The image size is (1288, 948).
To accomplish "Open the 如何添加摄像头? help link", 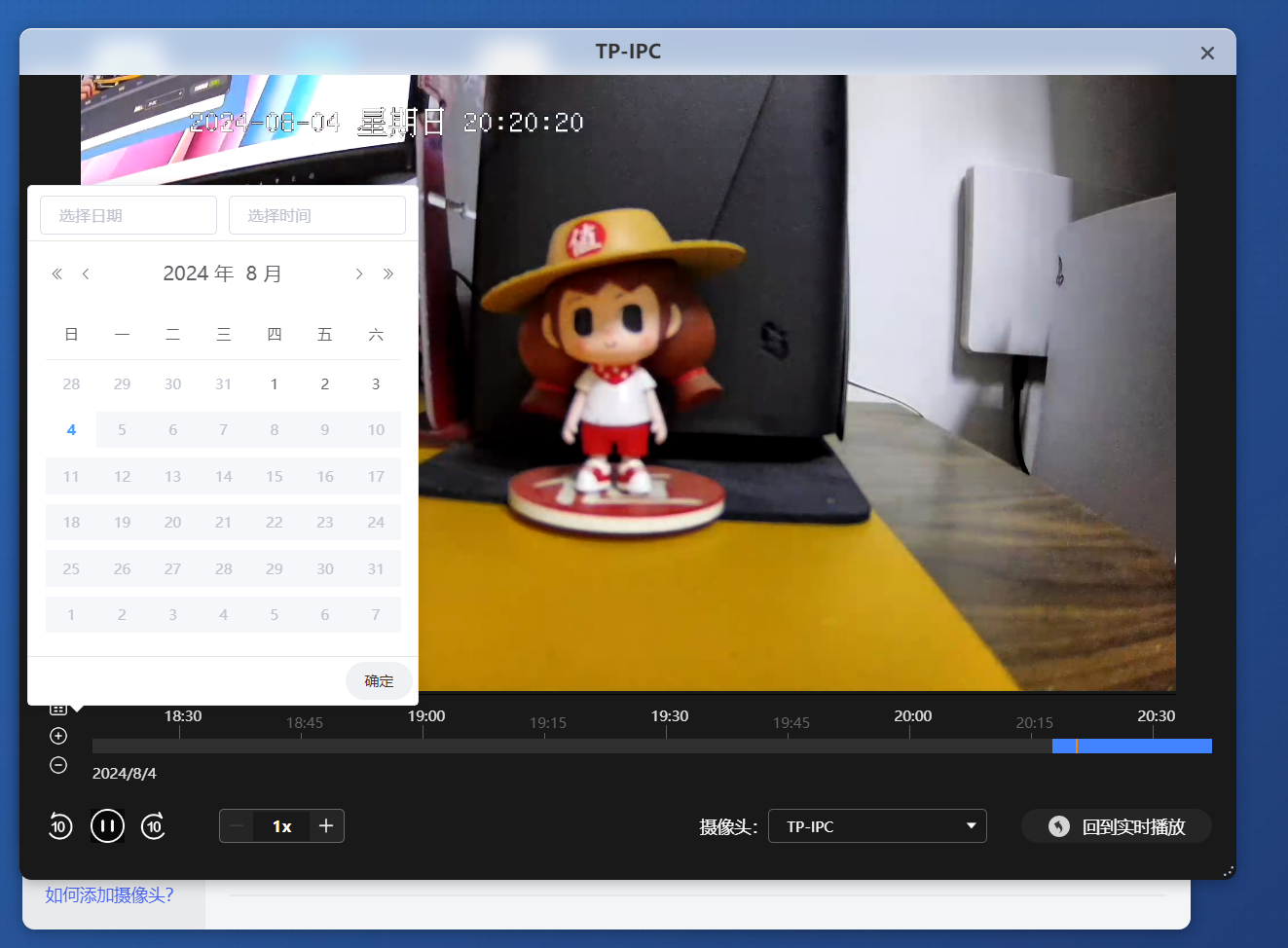I will [x=109, y=894].
